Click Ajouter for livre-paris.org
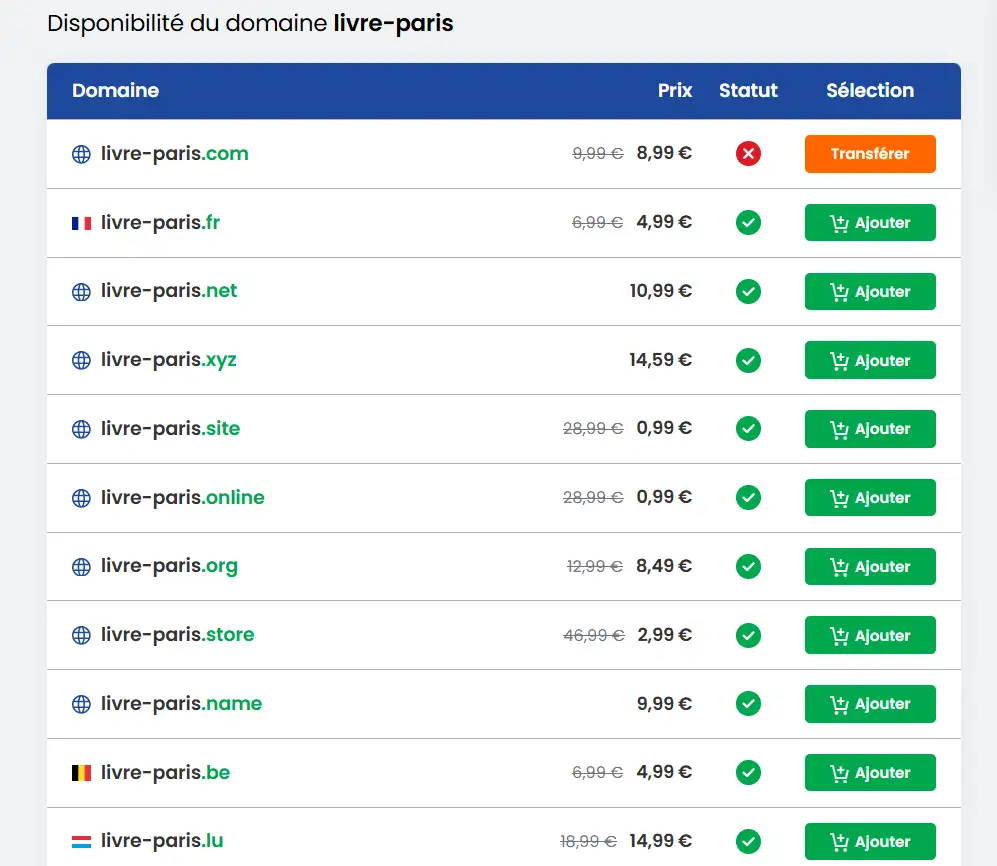997x866 pixels. [870, 566]
